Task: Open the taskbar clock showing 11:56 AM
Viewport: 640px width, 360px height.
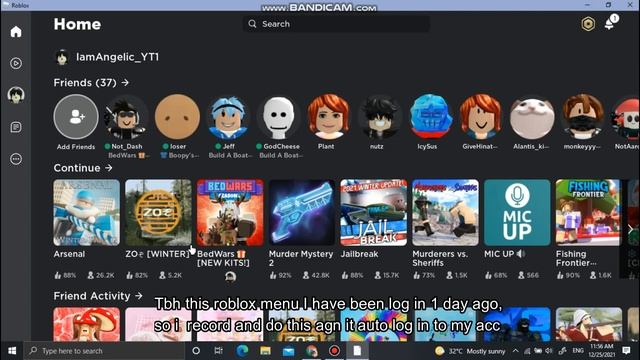Action: click(602, 351)
